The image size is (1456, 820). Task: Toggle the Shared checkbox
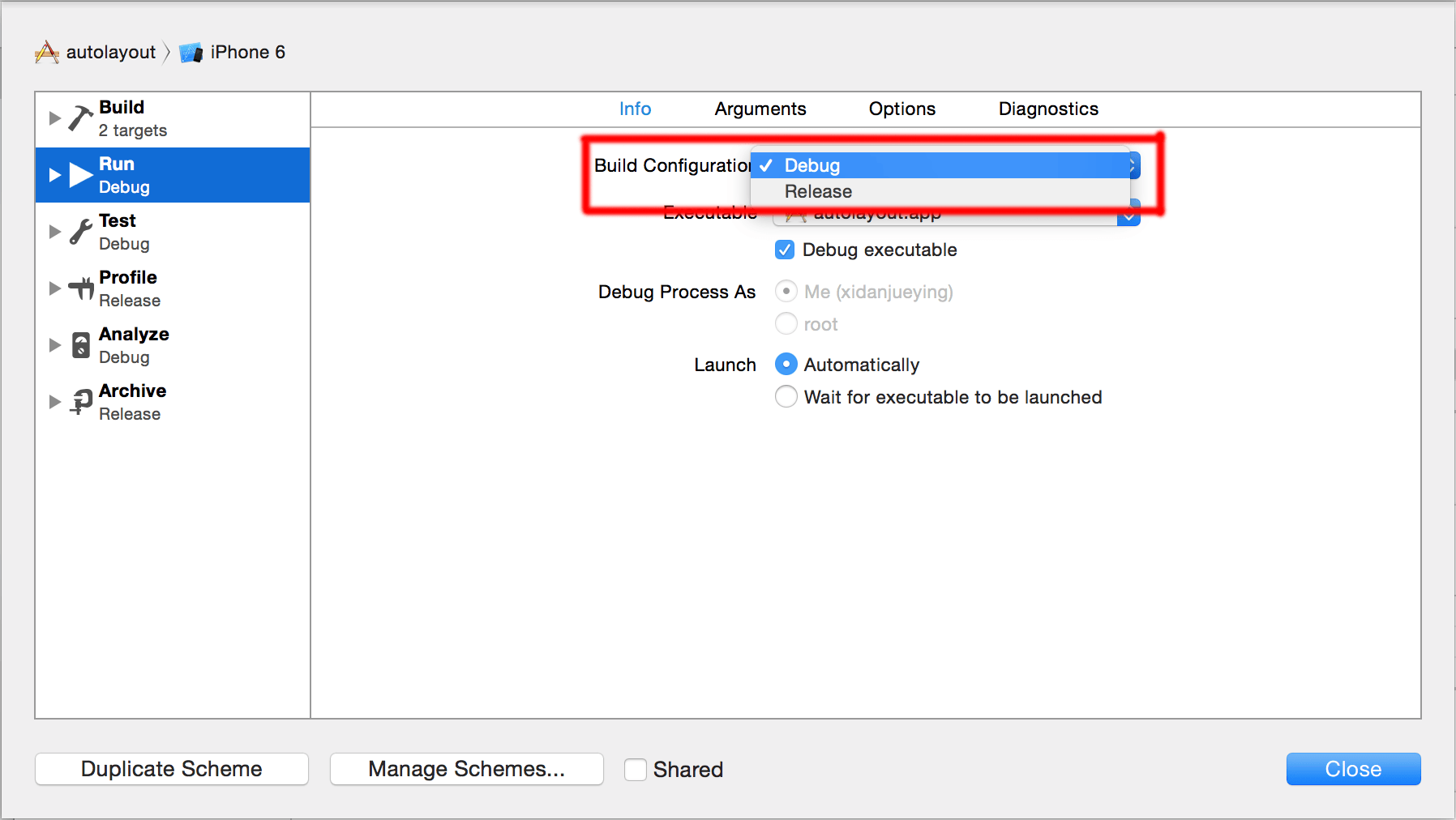tap(636, 769)
